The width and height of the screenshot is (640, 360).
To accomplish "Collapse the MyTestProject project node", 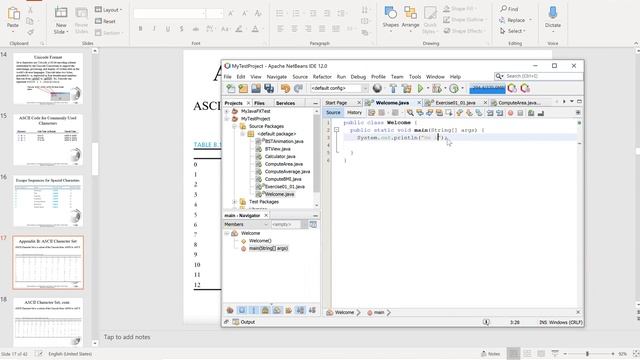I will [227, 119].
